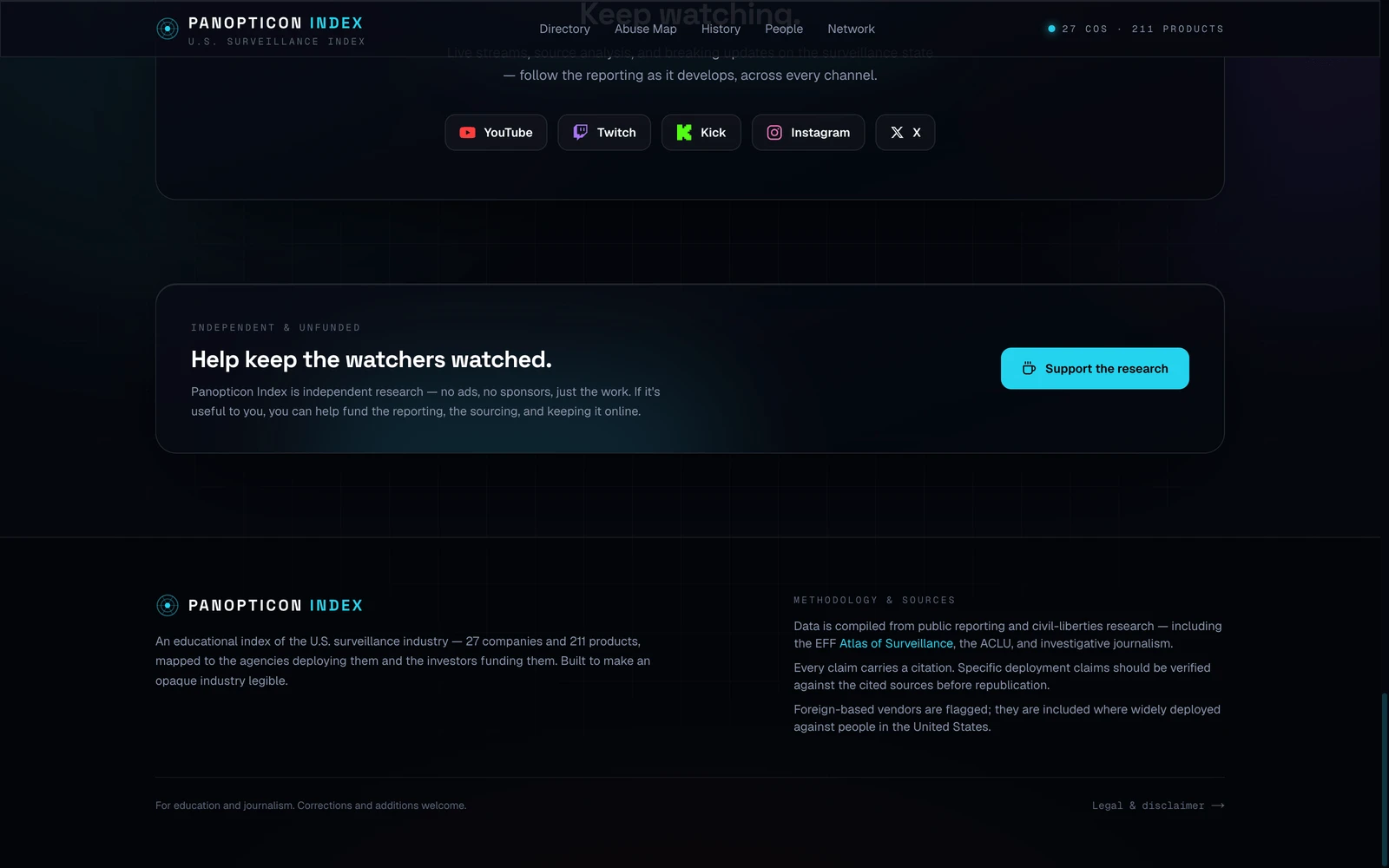Open the Directory nav item
Screen dimensions: 1389x868
(x=564, y=29)
